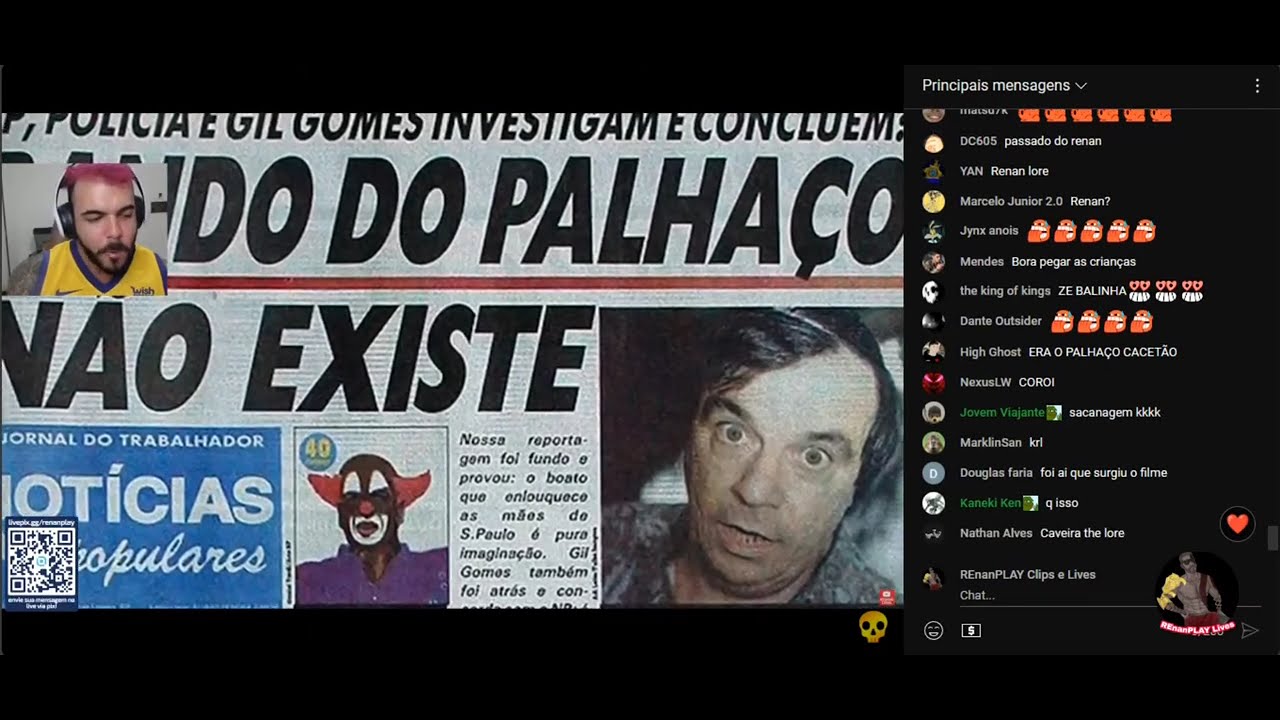Click the username MarklinSan
Screen dimensions: 1280x720
[991, 442]
